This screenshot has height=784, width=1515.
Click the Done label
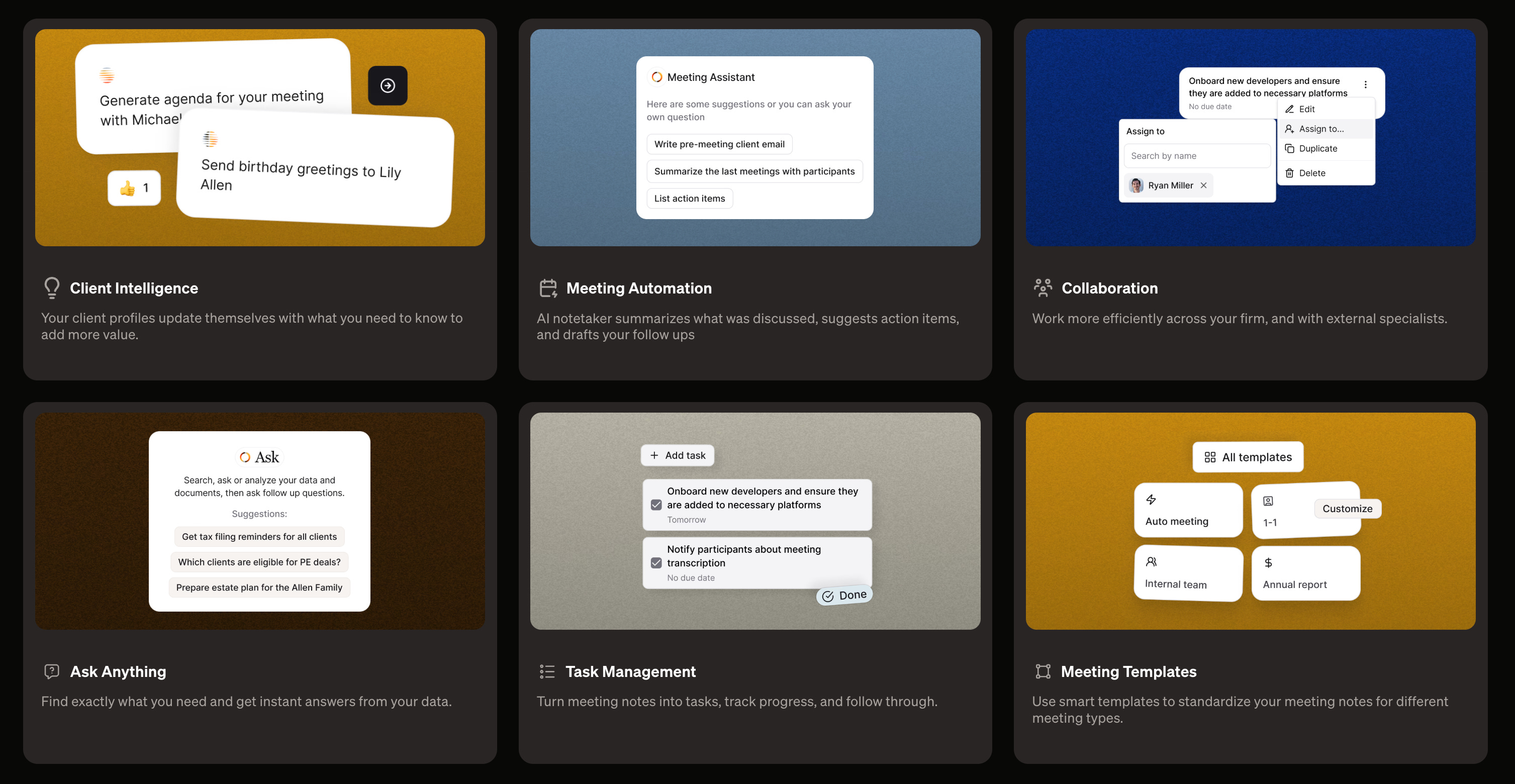[x=852, y=595]
